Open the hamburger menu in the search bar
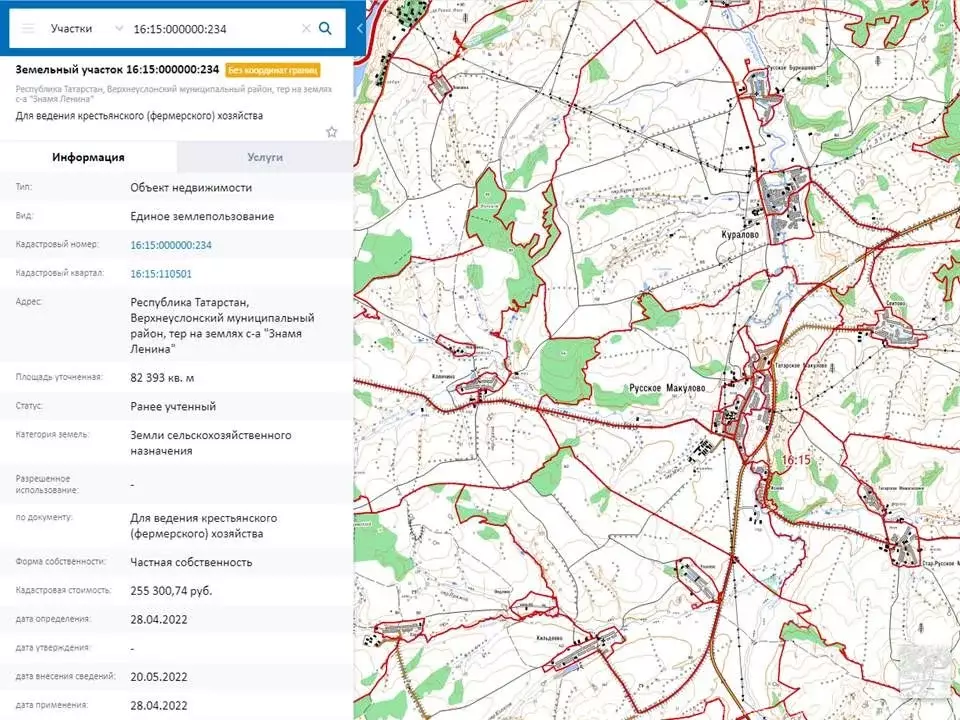960x720 pixels. [28, 29]
